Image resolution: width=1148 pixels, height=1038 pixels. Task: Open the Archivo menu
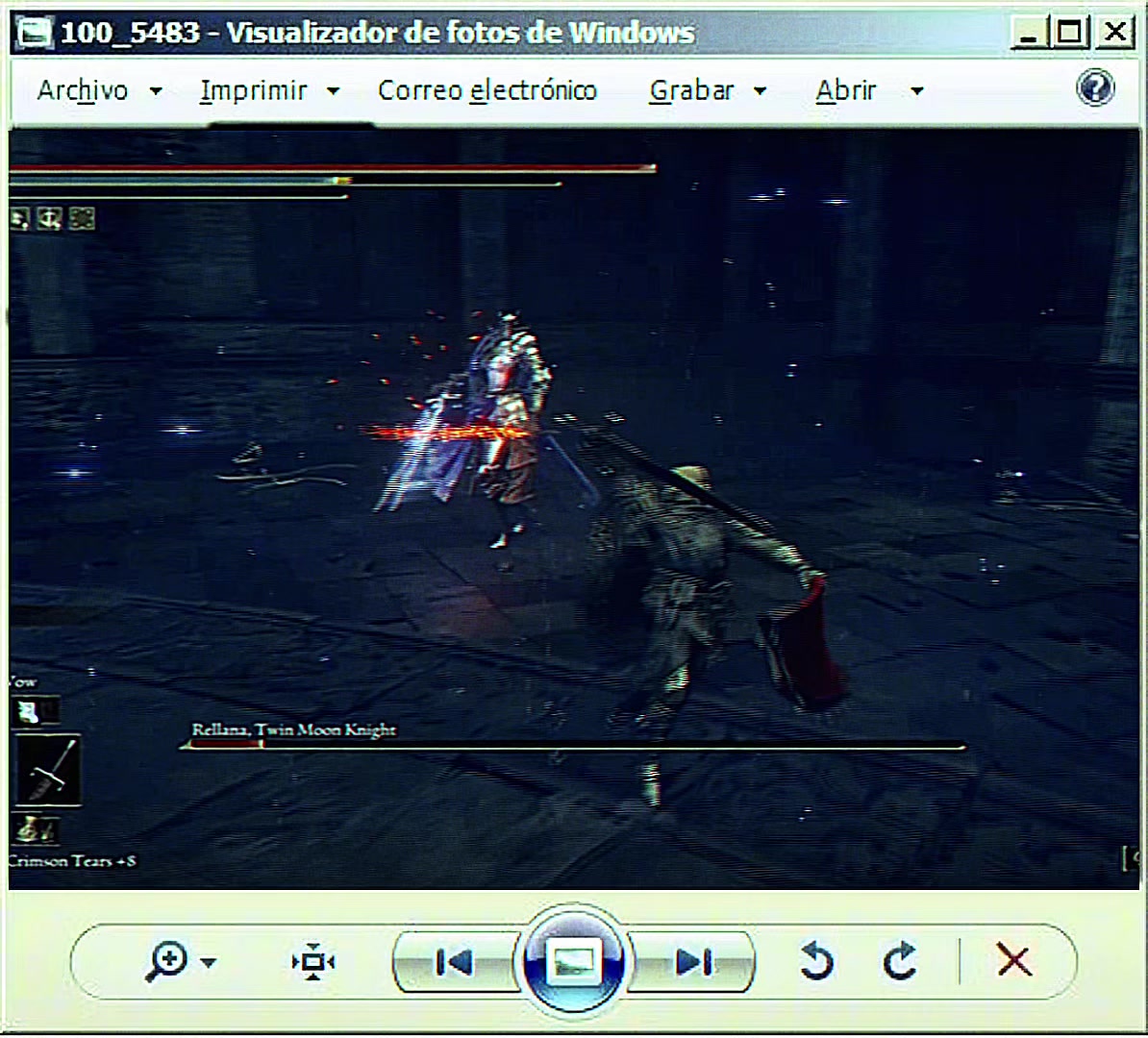click(83, 90)
